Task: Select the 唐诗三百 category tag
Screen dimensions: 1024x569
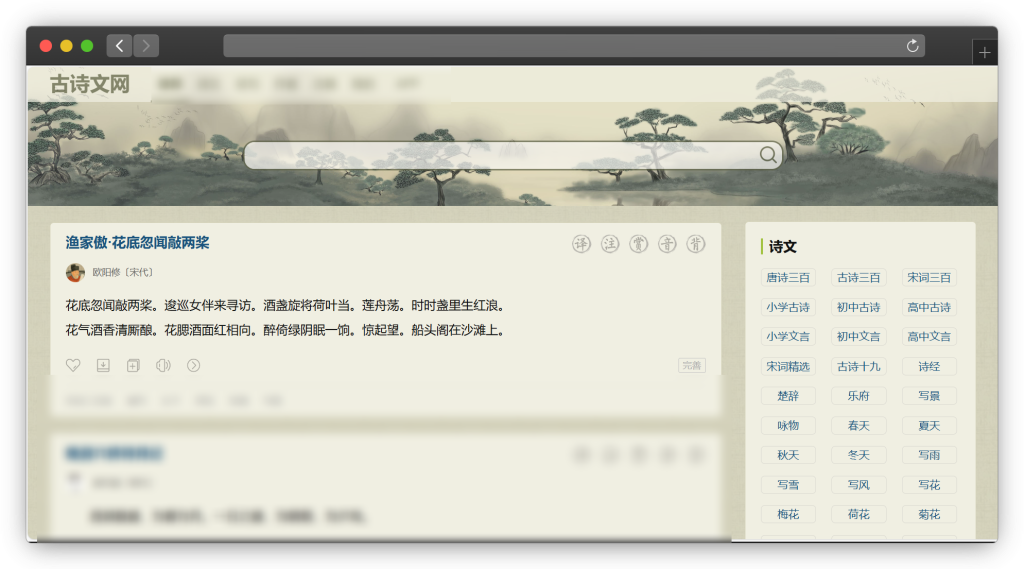Action: point(788,277)
